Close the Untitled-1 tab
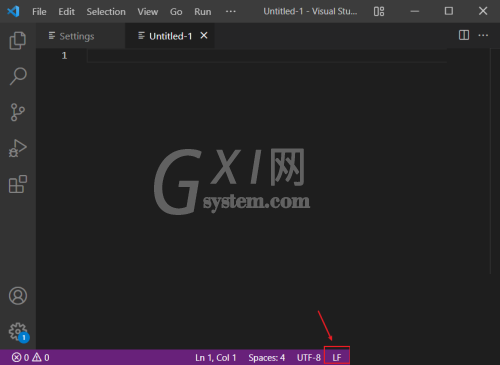The height and width of the screenshot is (365, 500). tap(204, 35)
